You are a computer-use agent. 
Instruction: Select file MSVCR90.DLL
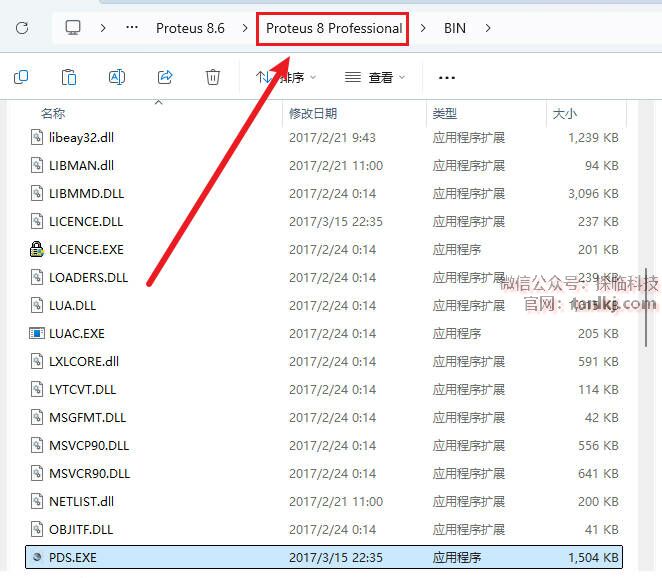(x=324, y=473)
